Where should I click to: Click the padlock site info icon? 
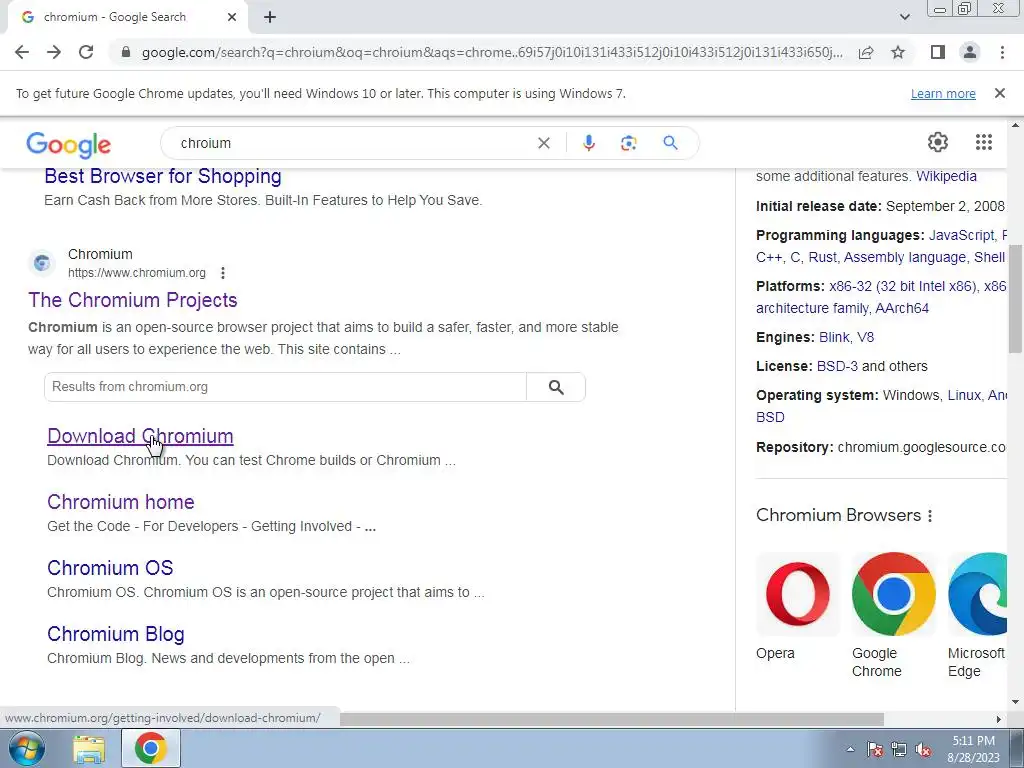click(x=126, y=52)
